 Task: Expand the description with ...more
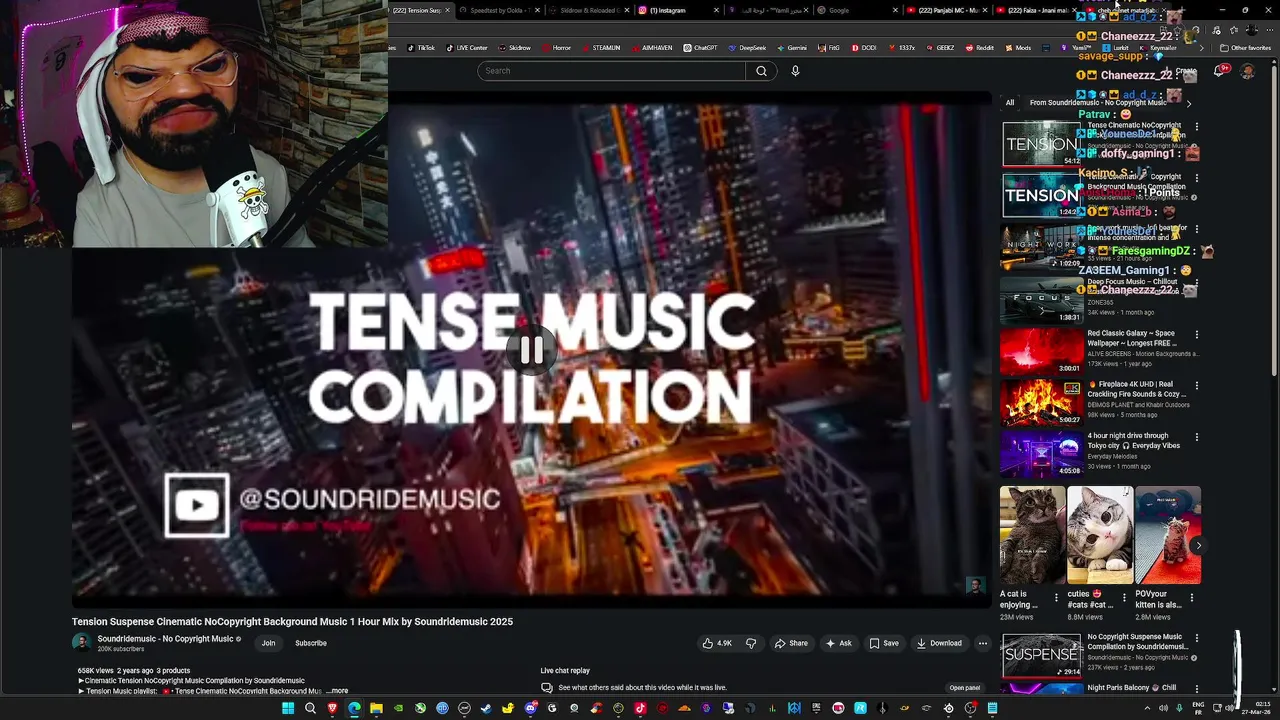[337, 691]
